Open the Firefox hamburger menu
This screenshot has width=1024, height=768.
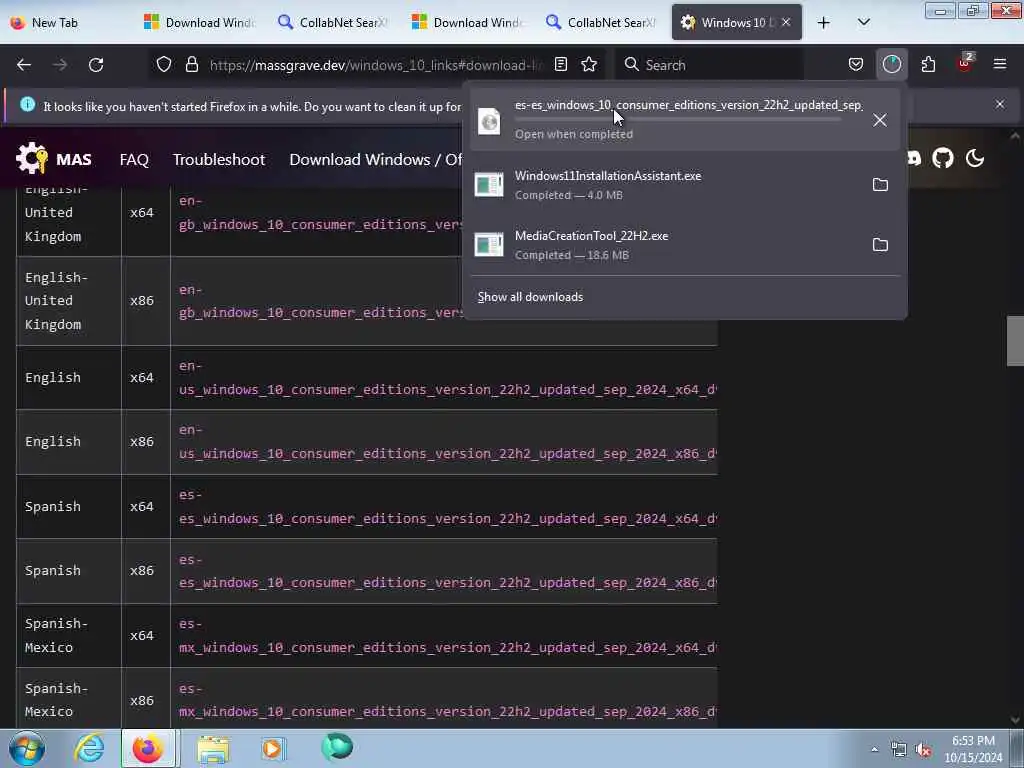pyautogui.click(x=999, y=65)
